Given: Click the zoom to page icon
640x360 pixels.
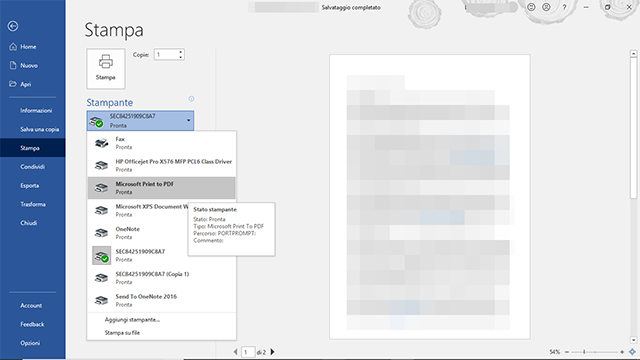Looking at the screenshot, I should 632,352.
